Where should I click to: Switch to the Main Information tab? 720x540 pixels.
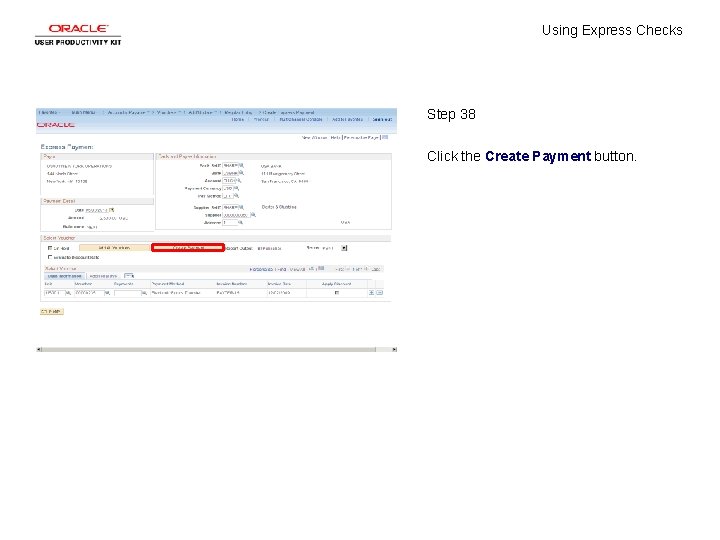tap(65, 276)
